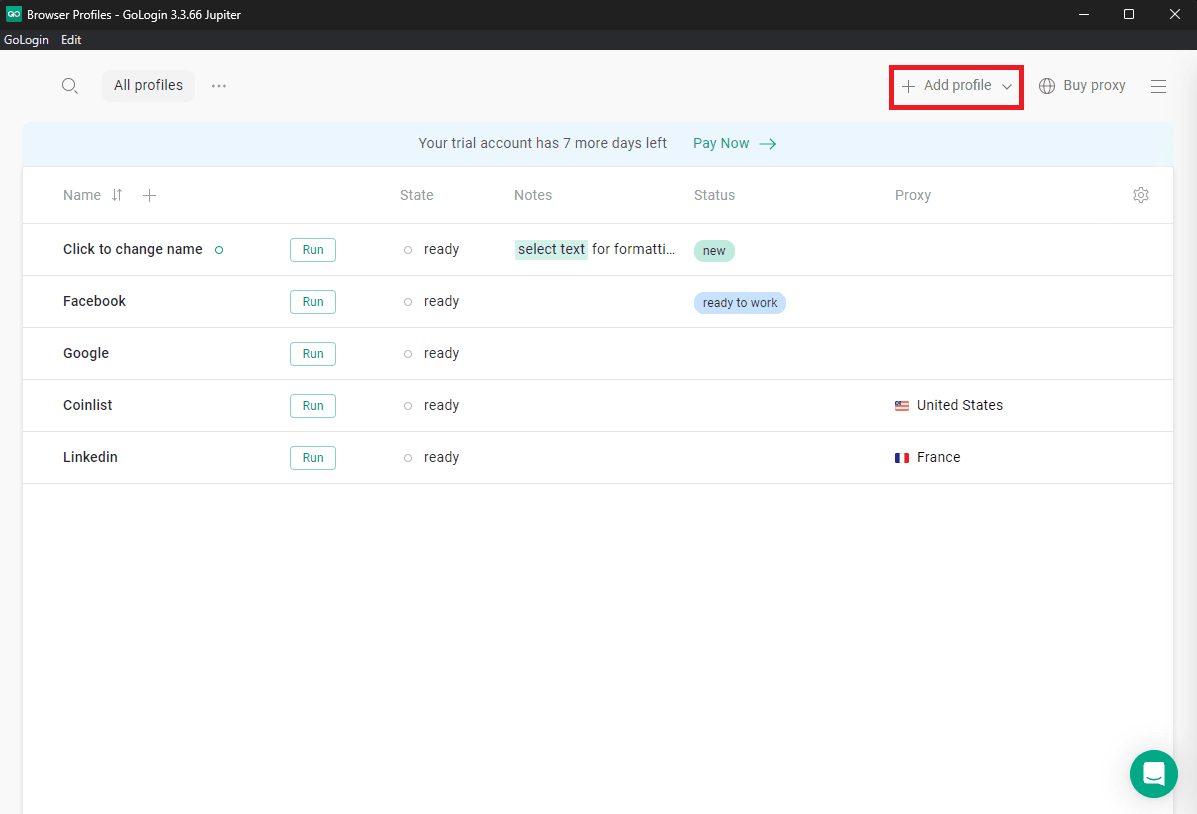This screenshot has height=814, width=1197.
Task: Run the Google profile
Action: tap(313, 354)
